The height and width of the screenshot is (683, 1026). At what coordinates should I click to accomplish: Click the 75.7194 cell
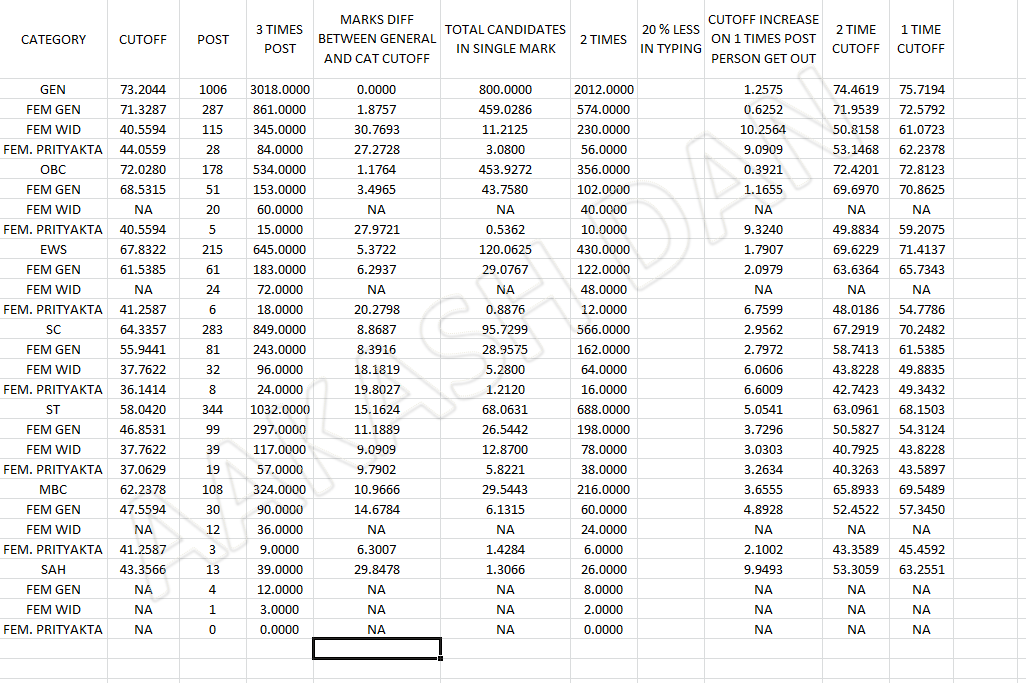point(921,89)
